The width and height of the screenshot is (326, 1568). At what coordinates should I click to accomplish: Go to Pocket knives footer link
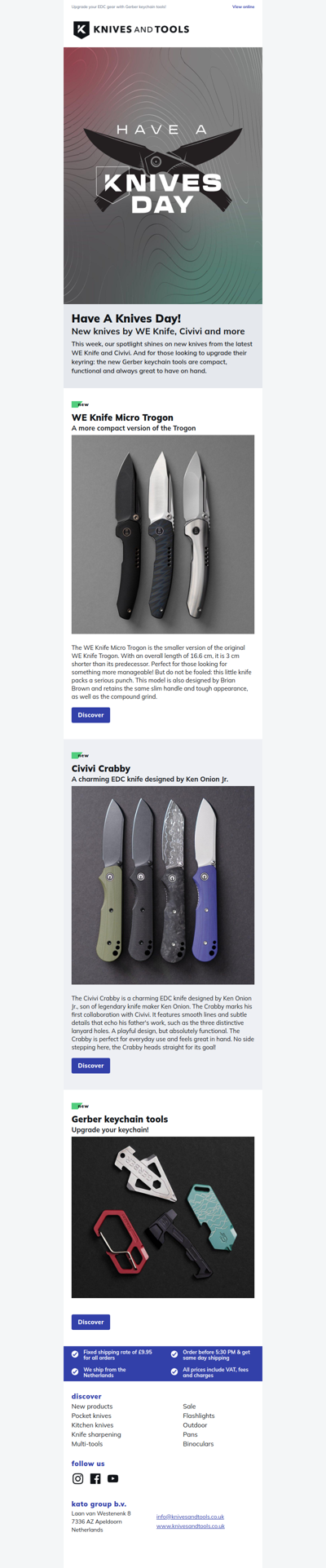point(91,1416)
